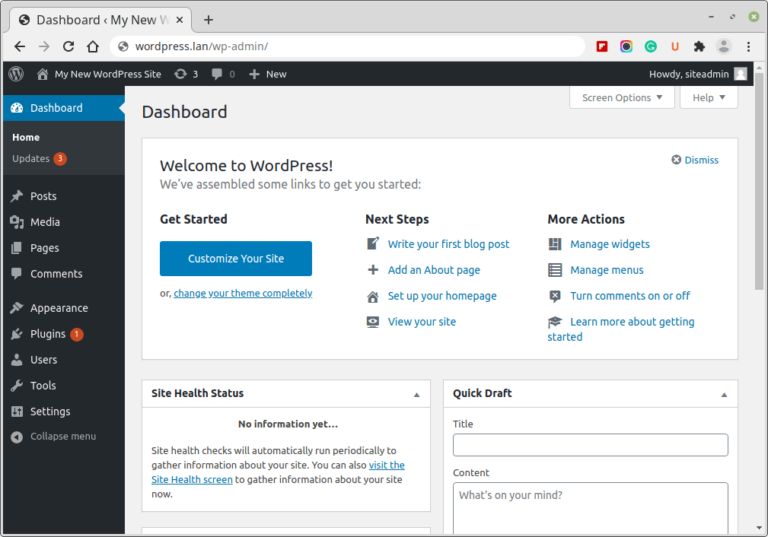Go to Plugins in the sidebar
Screen dimensions: 768x537
click(x=47, y=334)
